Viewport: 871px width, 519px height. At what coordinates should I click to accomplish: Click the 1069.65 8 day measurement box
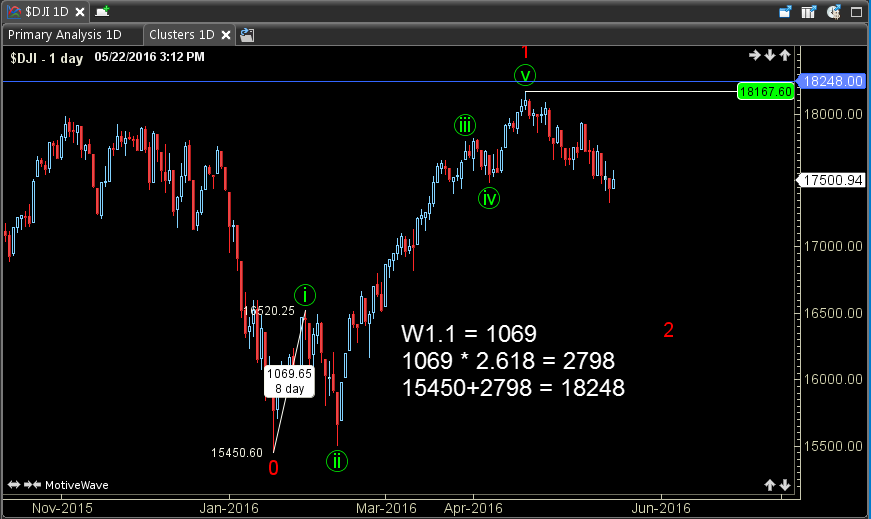289,381
